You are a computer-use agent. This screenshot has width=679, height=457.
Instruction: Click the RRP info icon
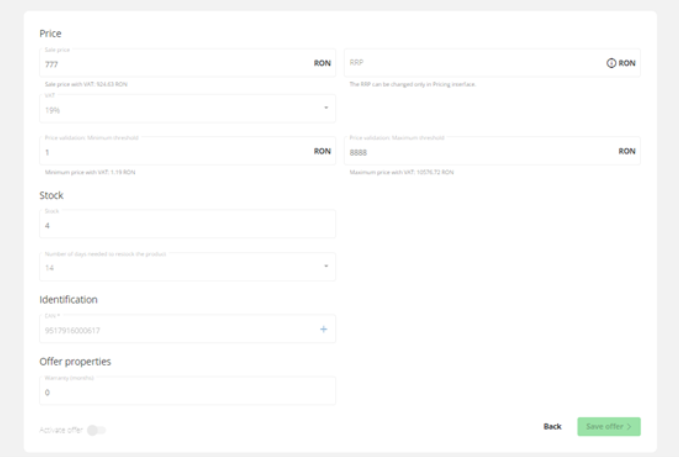click(611, 63)
